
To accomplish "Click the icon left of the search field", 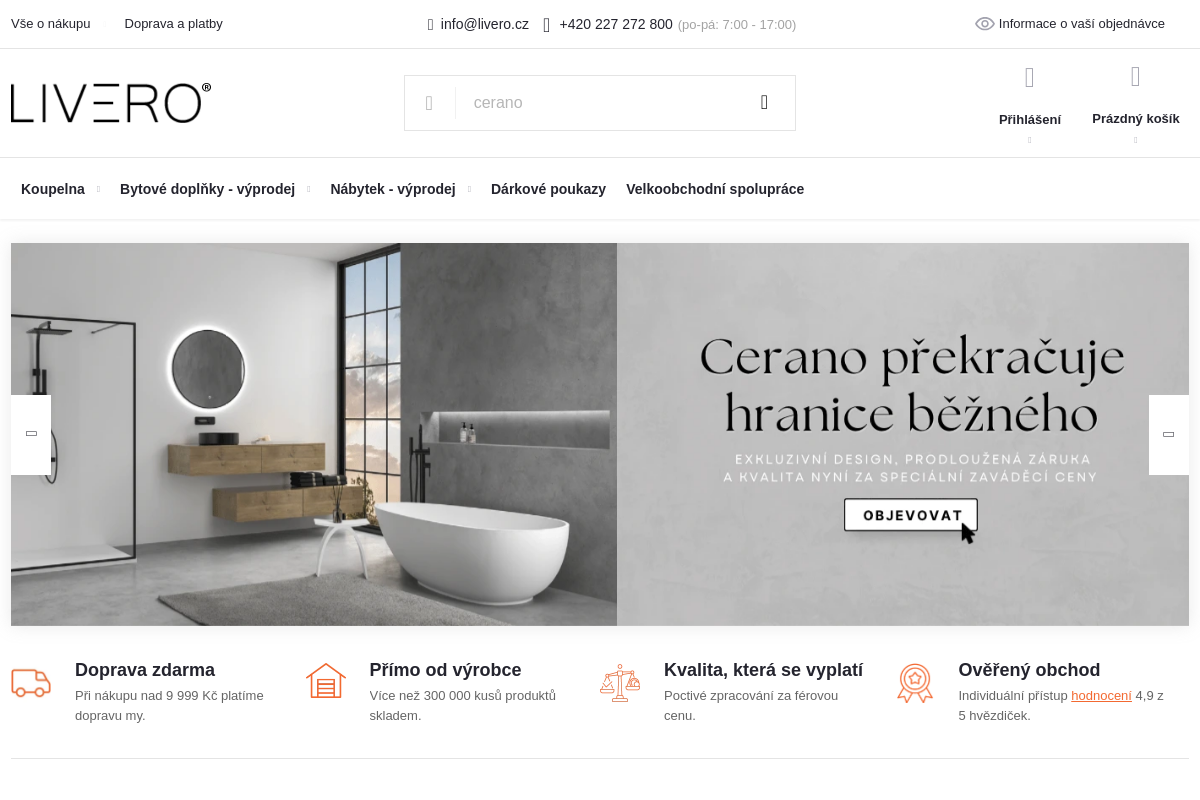I will click(429, 103).
